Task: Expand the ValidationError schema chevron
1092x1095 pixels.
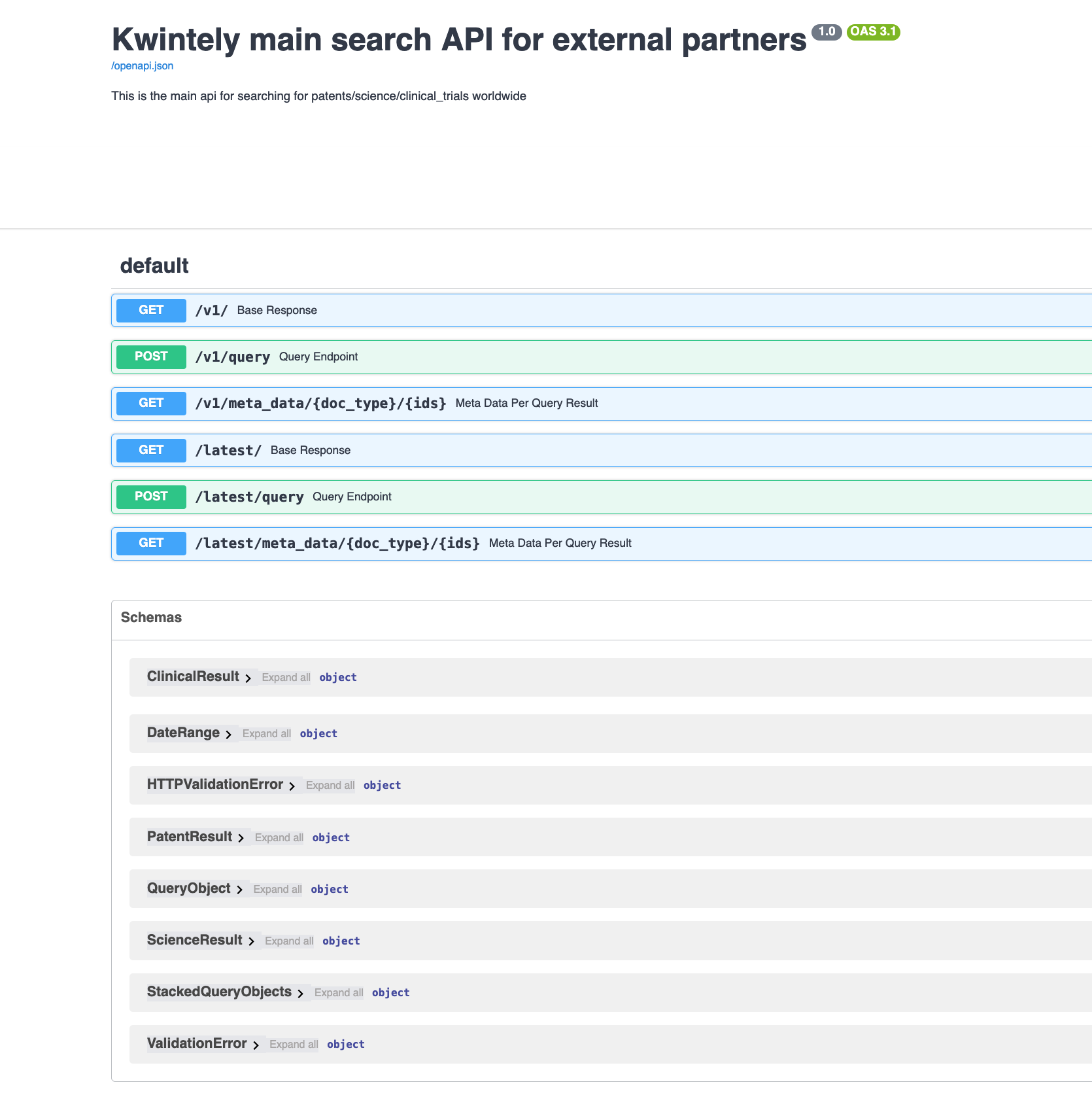Action: point(256,1045)
